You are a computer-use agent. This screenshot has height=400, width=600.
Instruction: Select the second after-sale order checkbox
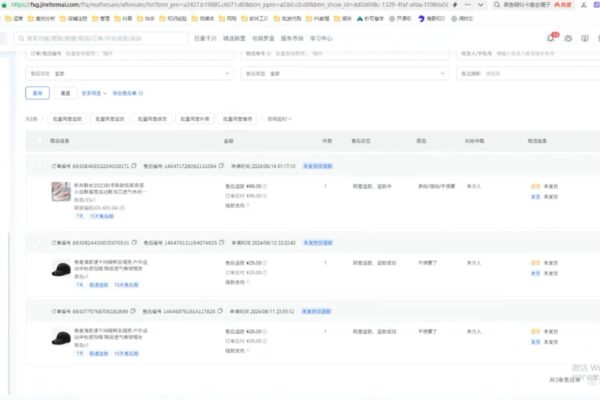pos(39,242)
